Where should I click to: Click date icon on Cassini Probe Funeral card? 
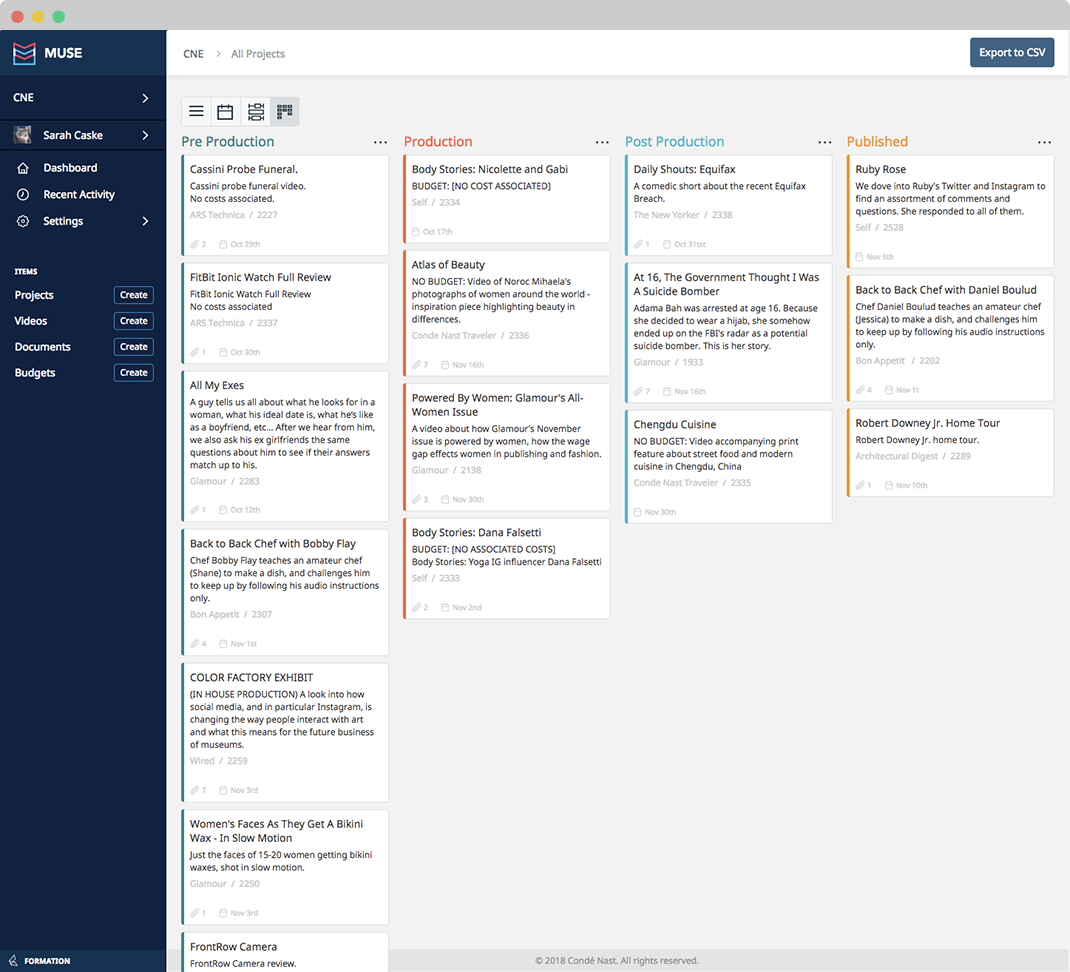click(x=223, y=244)
